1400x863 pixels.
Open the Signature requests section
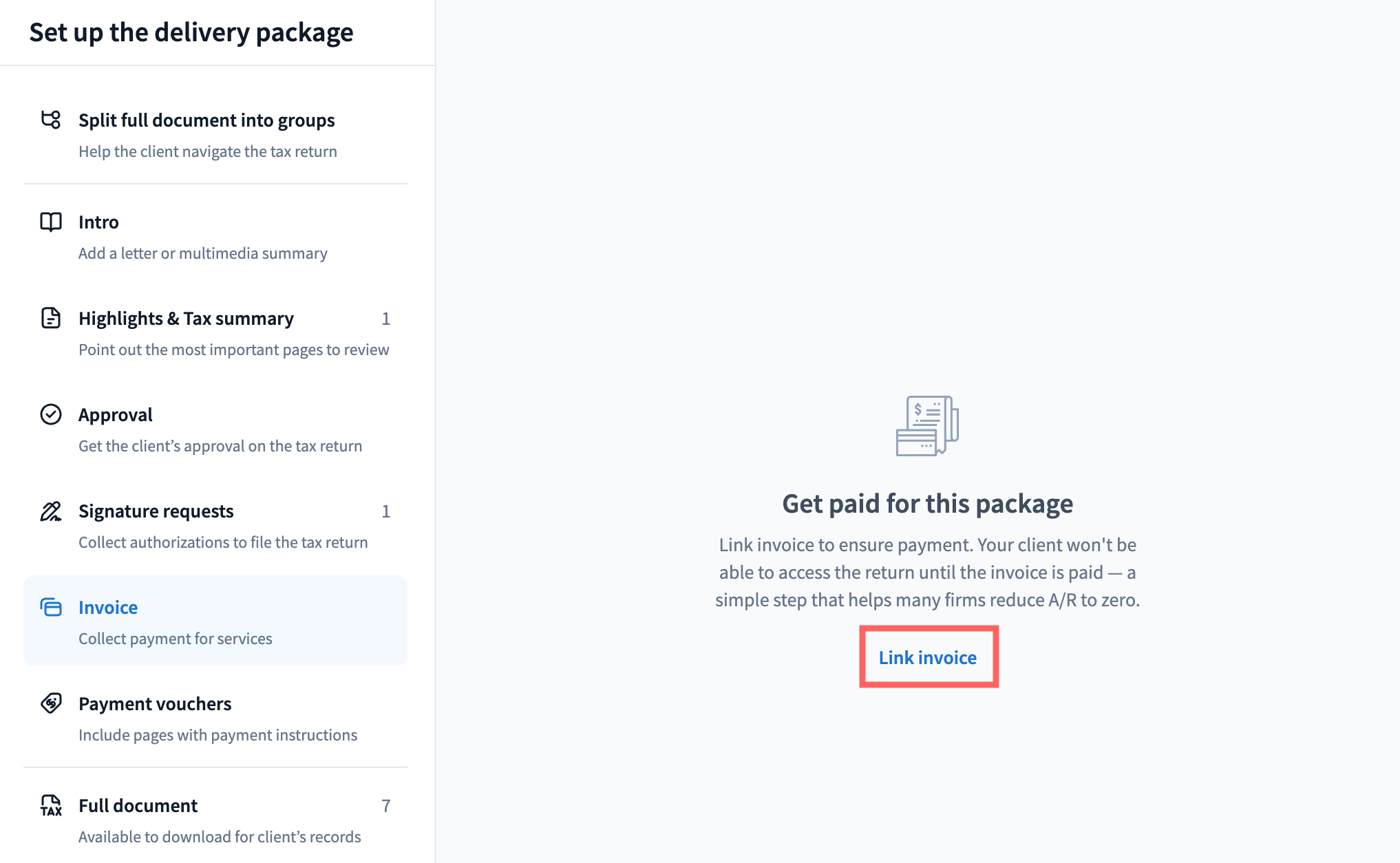215,526
